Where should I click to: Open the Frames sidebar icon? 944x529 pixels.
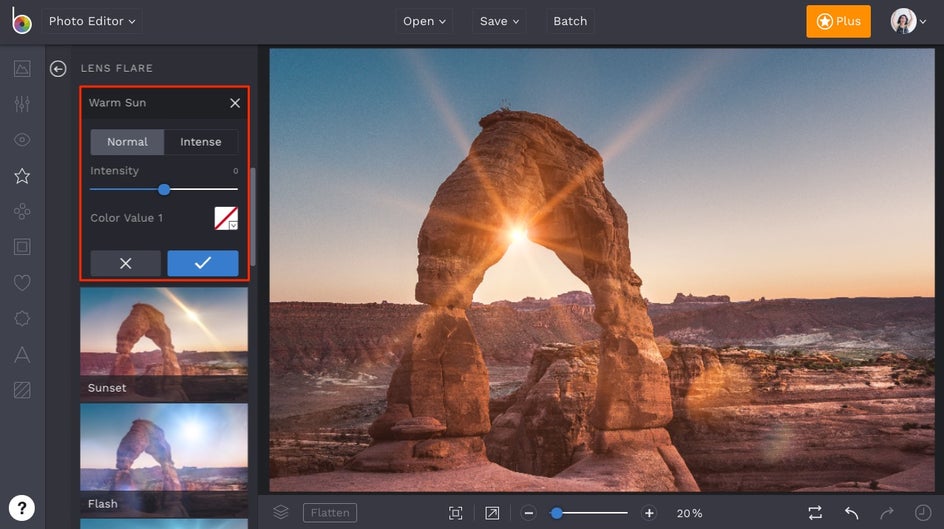[22, 247]
